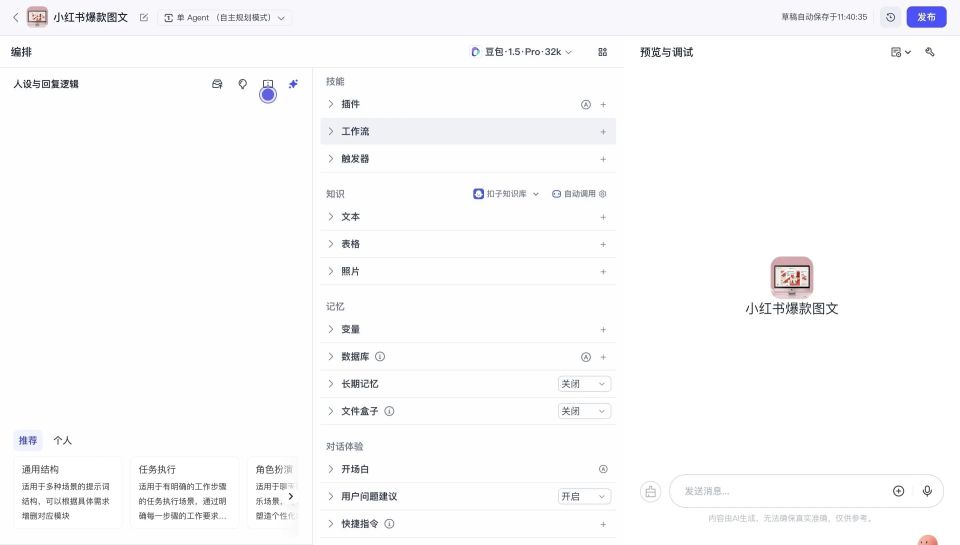
Task: Open the 扣子知识库 dropdown
Action: pos(506,194)
